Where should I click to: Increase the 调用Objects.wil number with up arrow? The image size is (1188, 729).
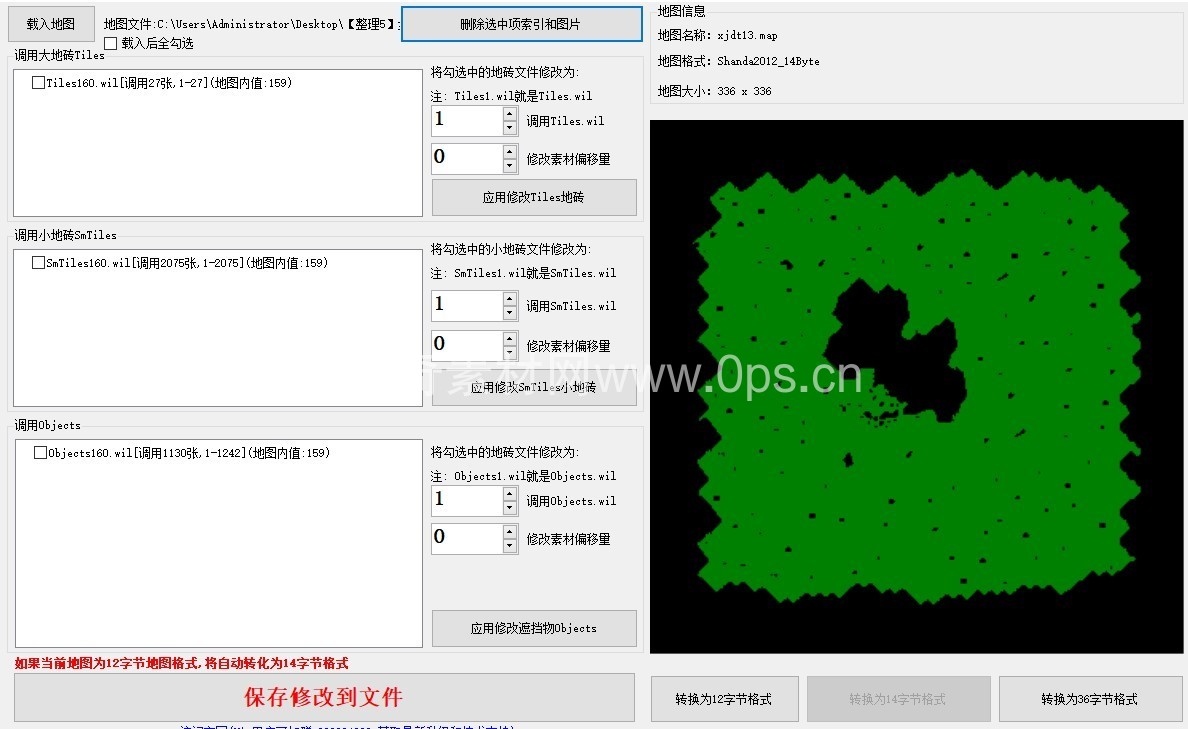coord(510,494)
